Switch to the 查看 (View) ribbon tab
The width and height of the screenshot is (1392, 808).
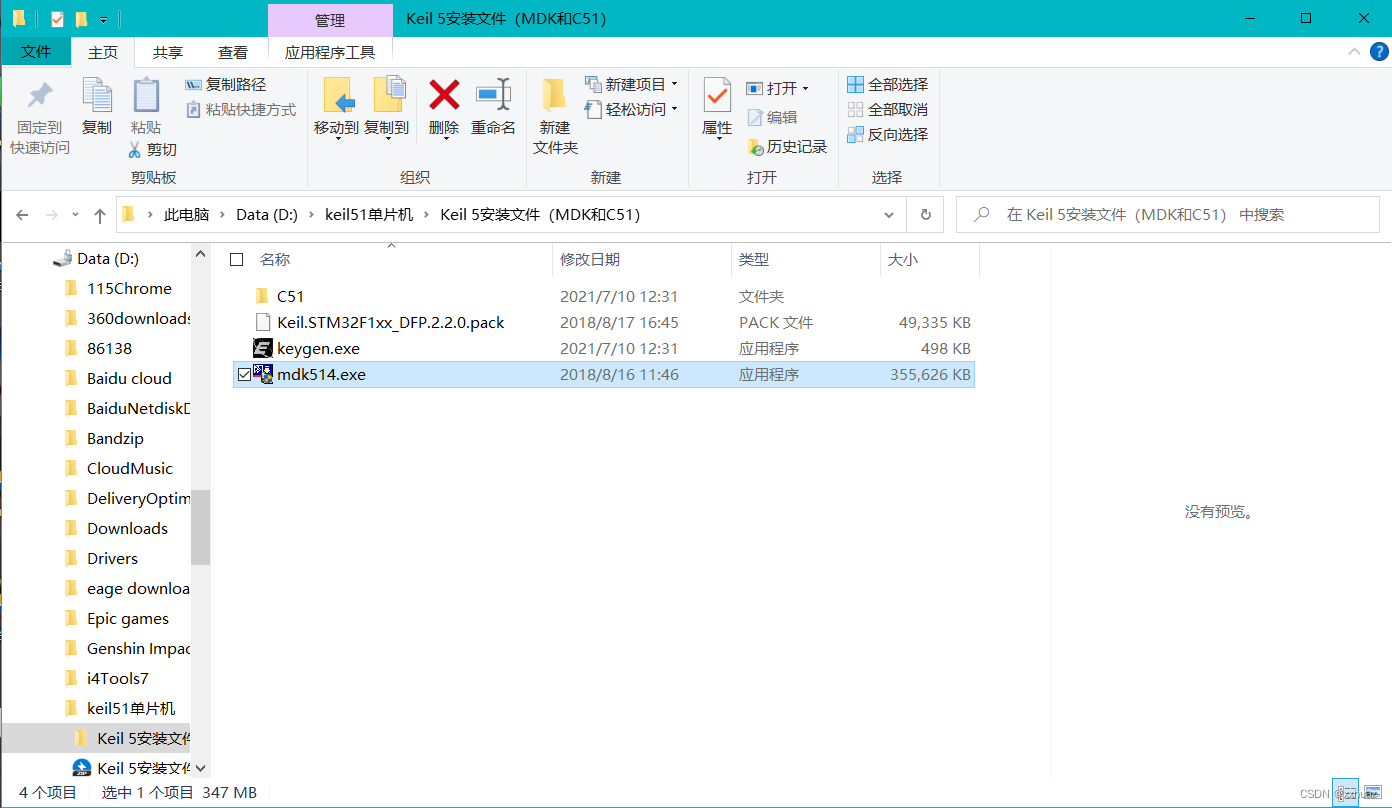coord(232,51)
